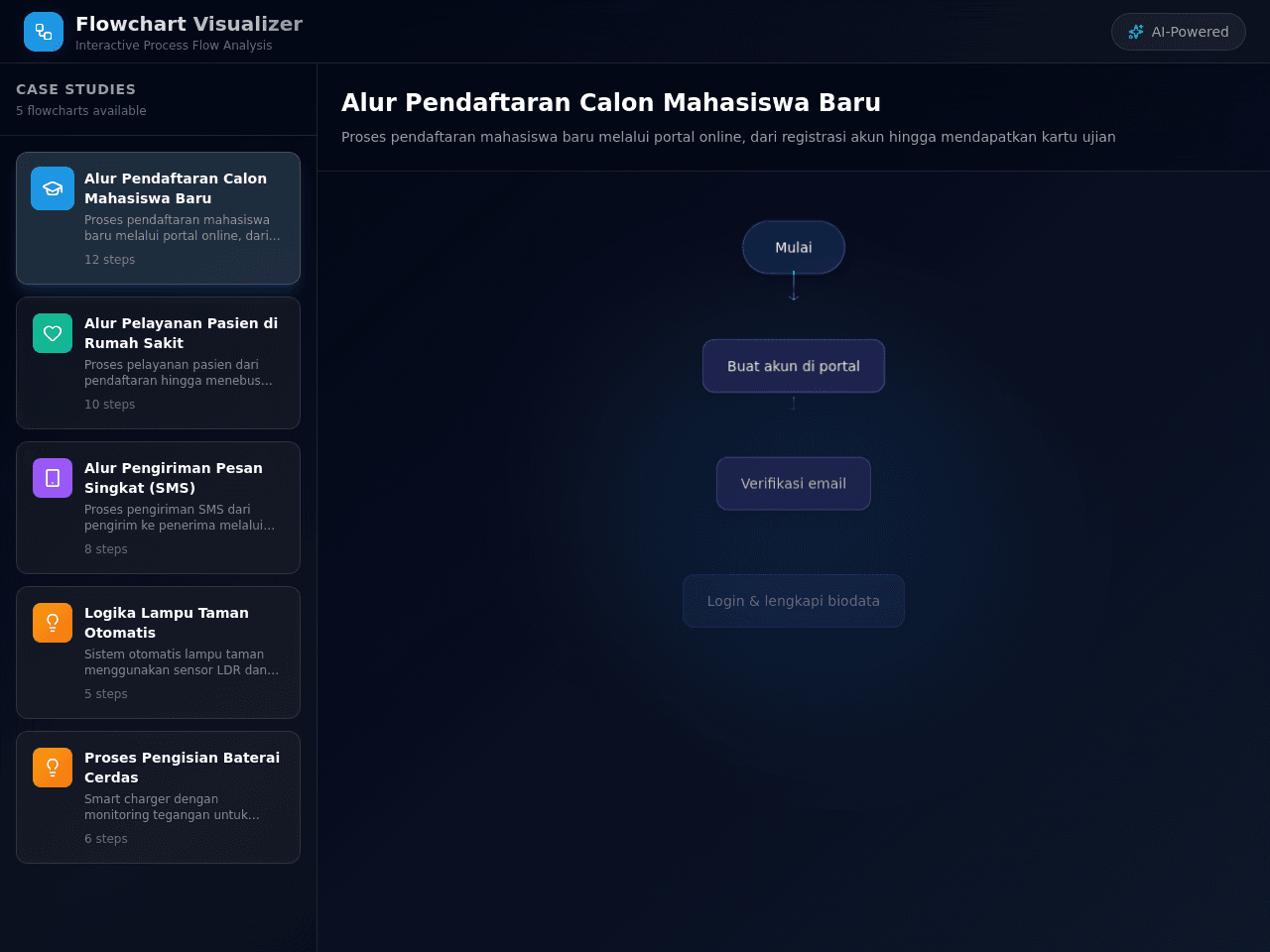Open the Logika Lampu Taman Otomatis card
Screen dimensions: 1270x952
(x=158, y=653)
